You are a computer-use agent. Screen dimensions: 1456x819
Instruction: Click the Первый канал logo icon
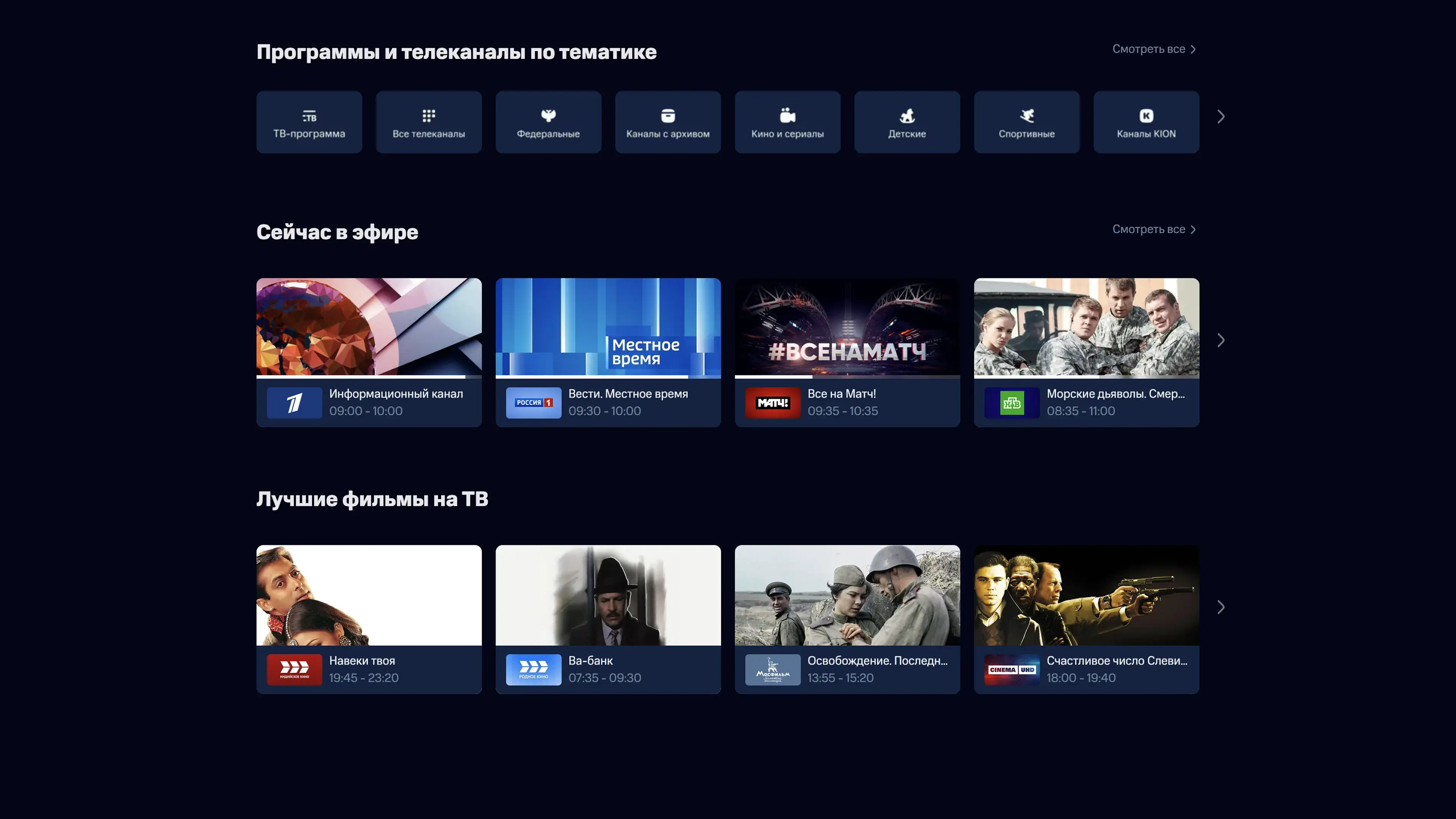(x=294, y=402)
